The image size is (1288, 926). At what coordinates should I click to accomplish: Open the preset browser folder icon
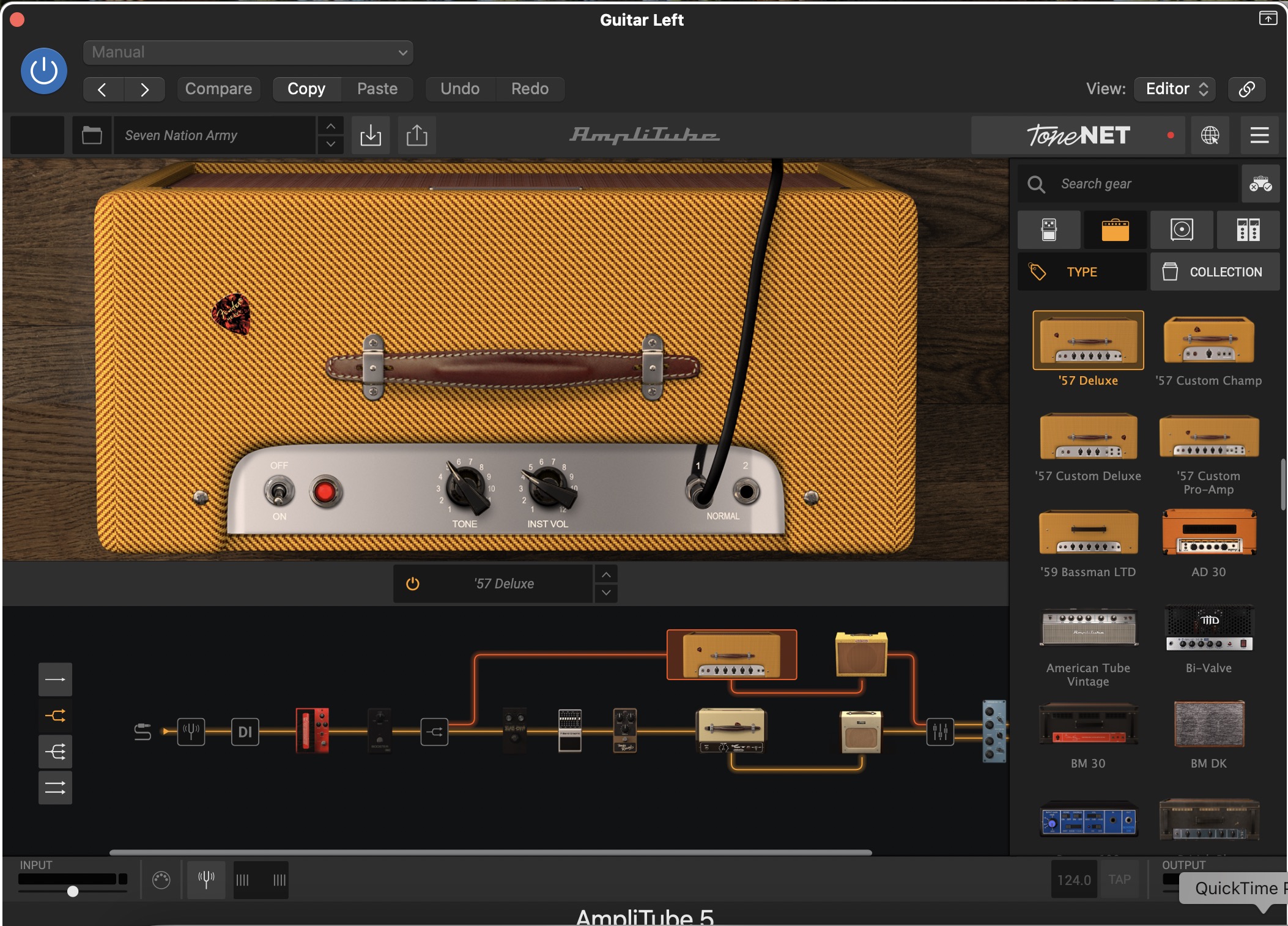[92, 135]
